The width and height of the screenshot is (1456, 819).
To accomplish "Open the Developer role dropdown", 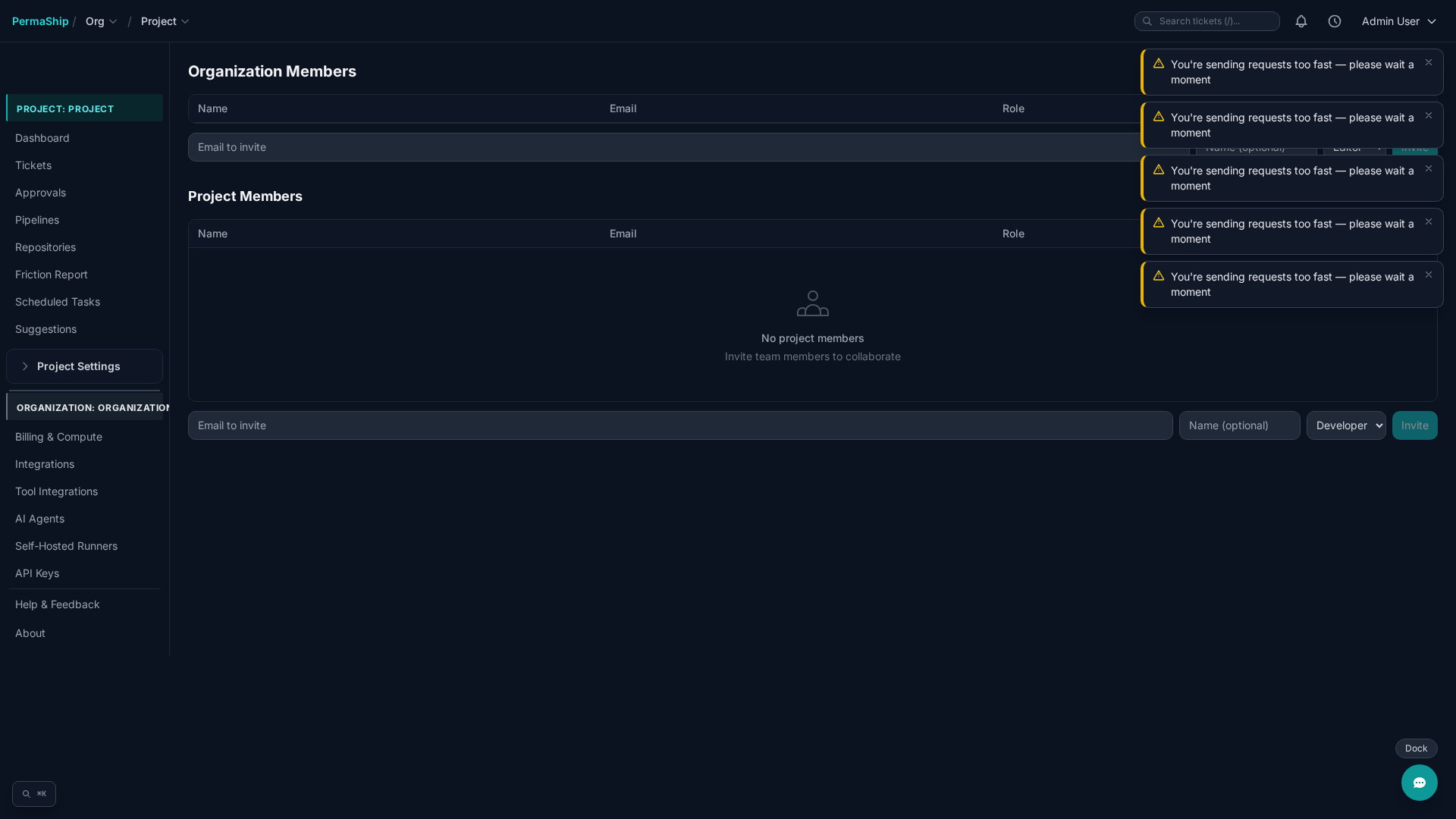I will pos(1346,425).
